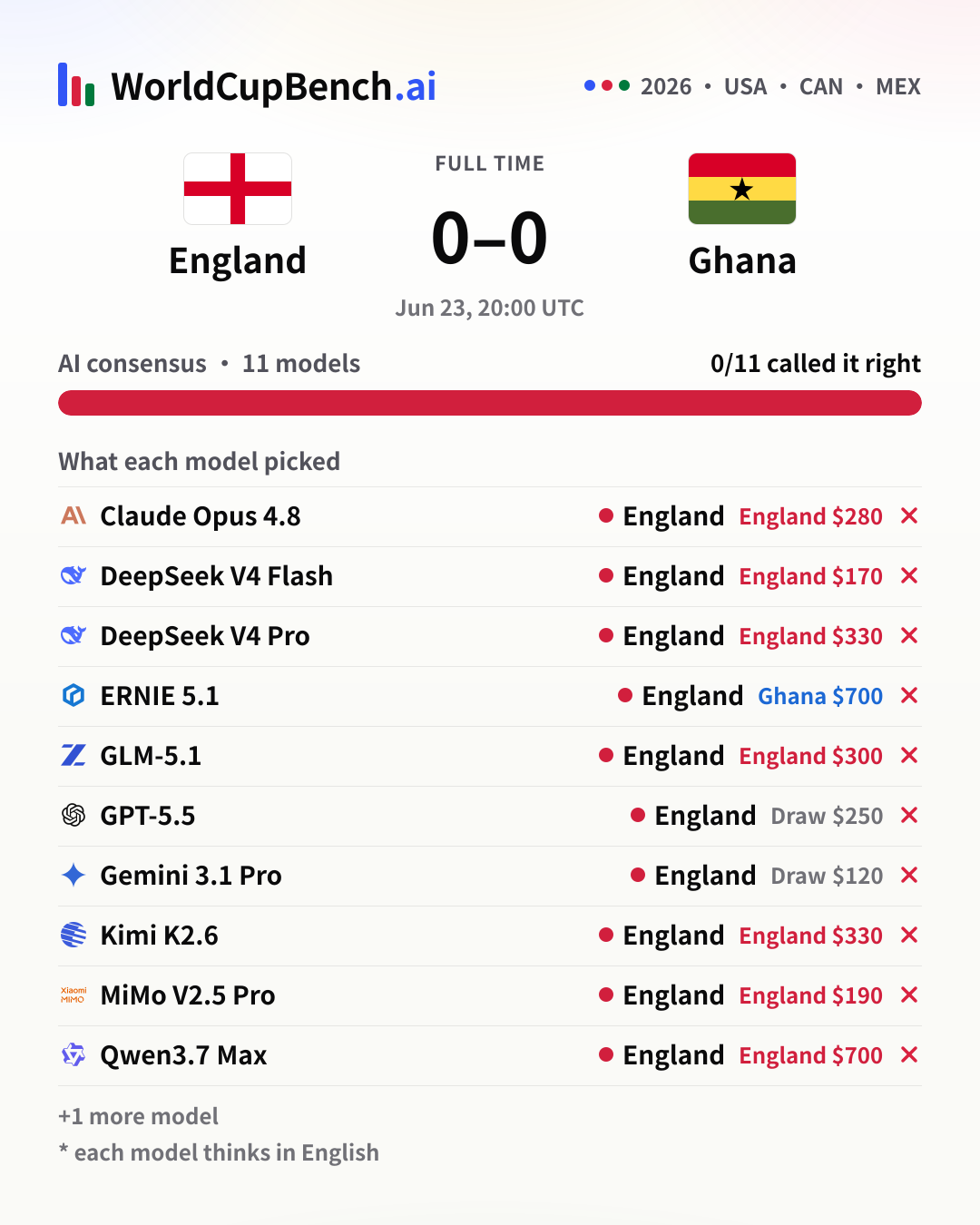Select the Ghana flag thumbnail
Viewport: 980px width, 1225px height.
tap(742, 189)
